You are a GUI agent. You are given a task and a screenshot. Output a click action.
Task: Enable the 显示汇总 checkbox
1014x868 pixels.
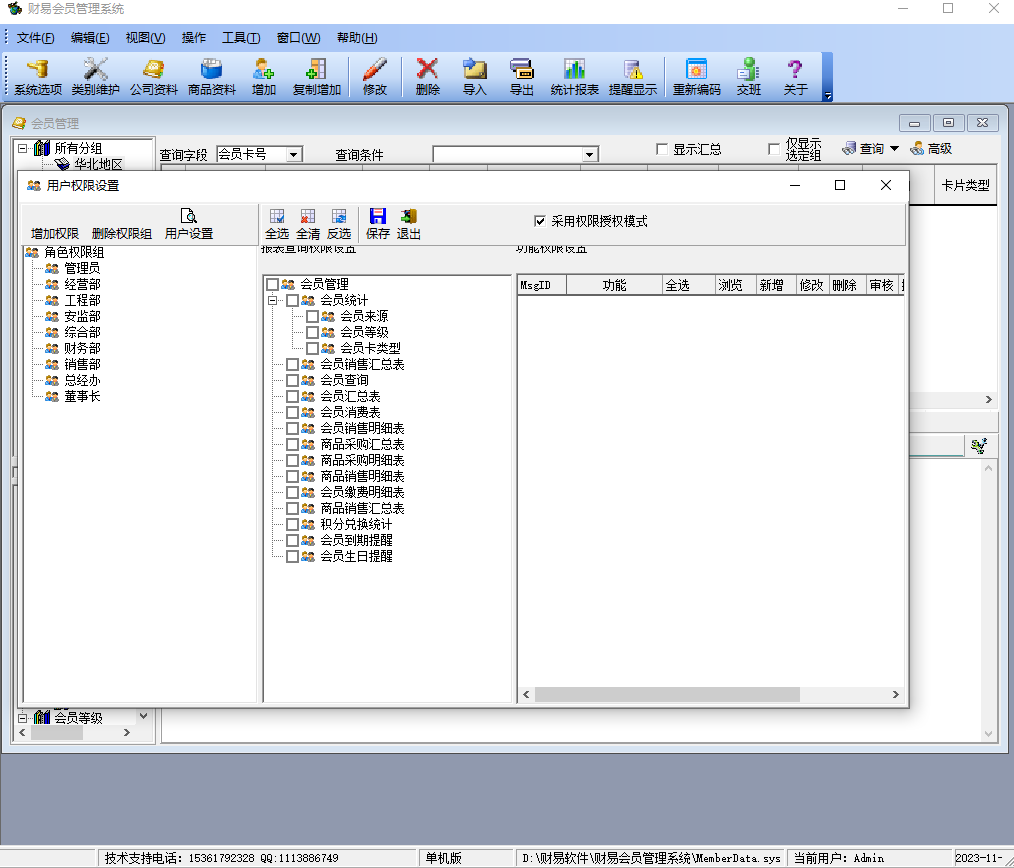click(662, 149)
